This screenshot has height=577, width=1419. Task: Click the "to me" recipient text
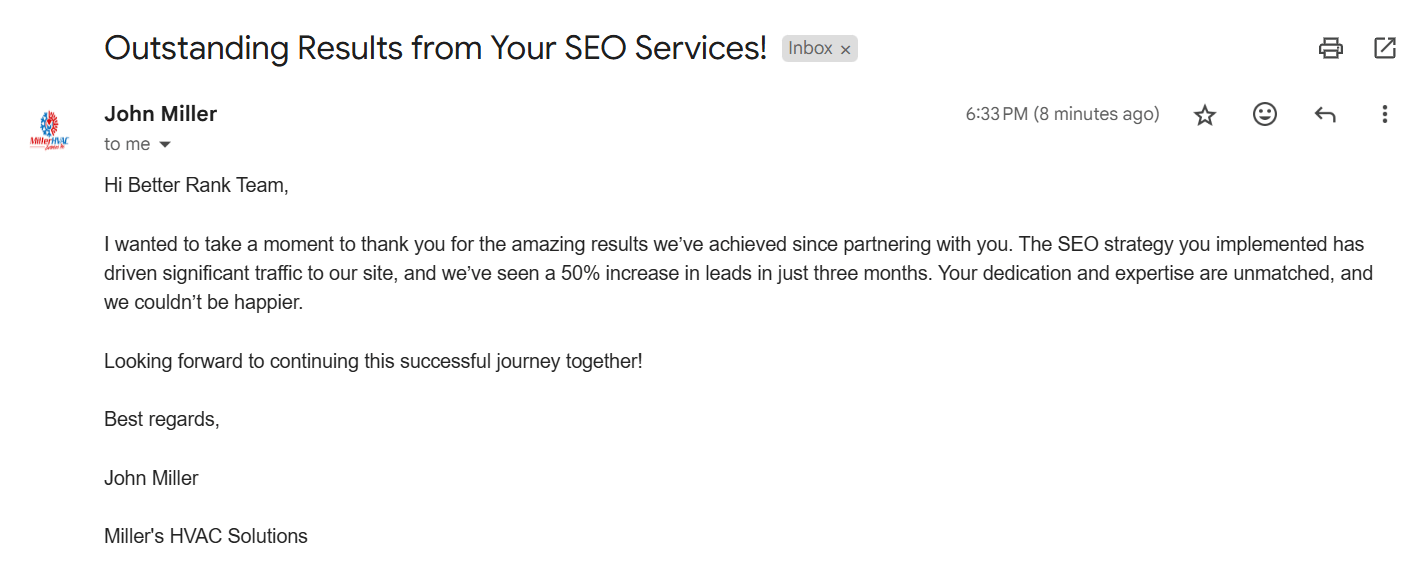click(127, 145)
